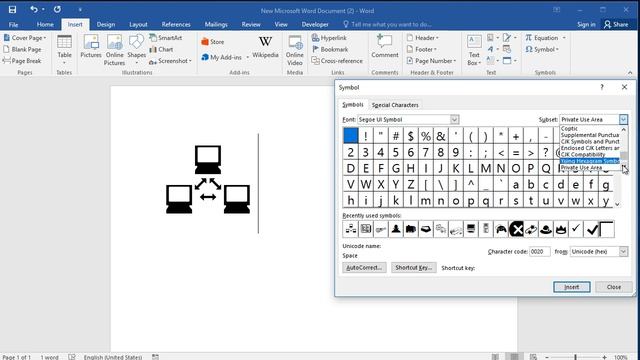The image size is (640, 360).
Task: Open the Pictures insert tool
Action: point(91,47)
